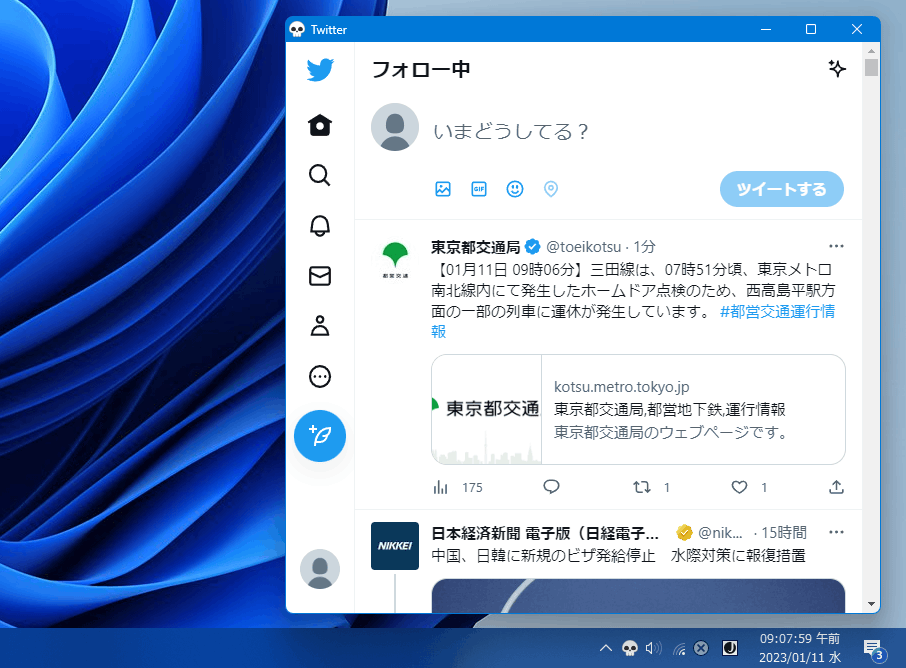This screenshot has height=668, width=906.
Task: Open the 日本経済新聞 tweet image
Action: point(638,596)
